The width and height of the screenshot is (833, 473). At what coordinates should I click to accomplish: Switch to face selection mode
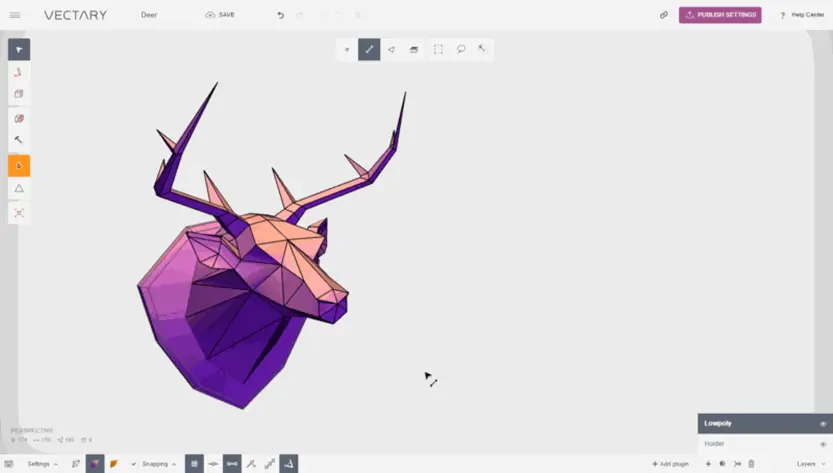click(392, 49)
